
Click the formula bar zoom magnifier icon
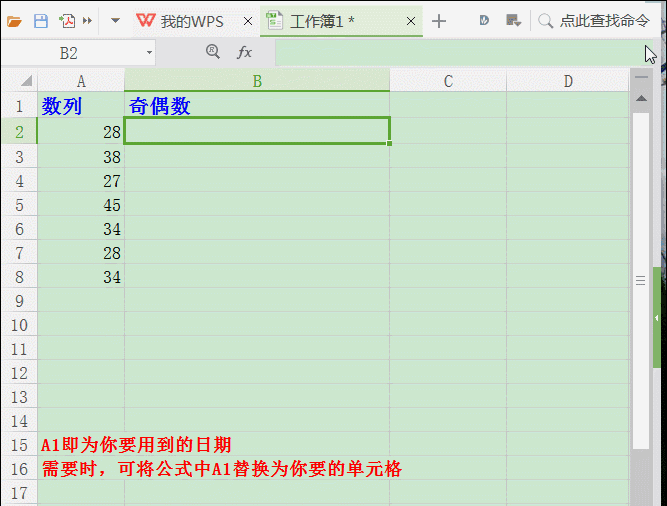coord(213,52)
